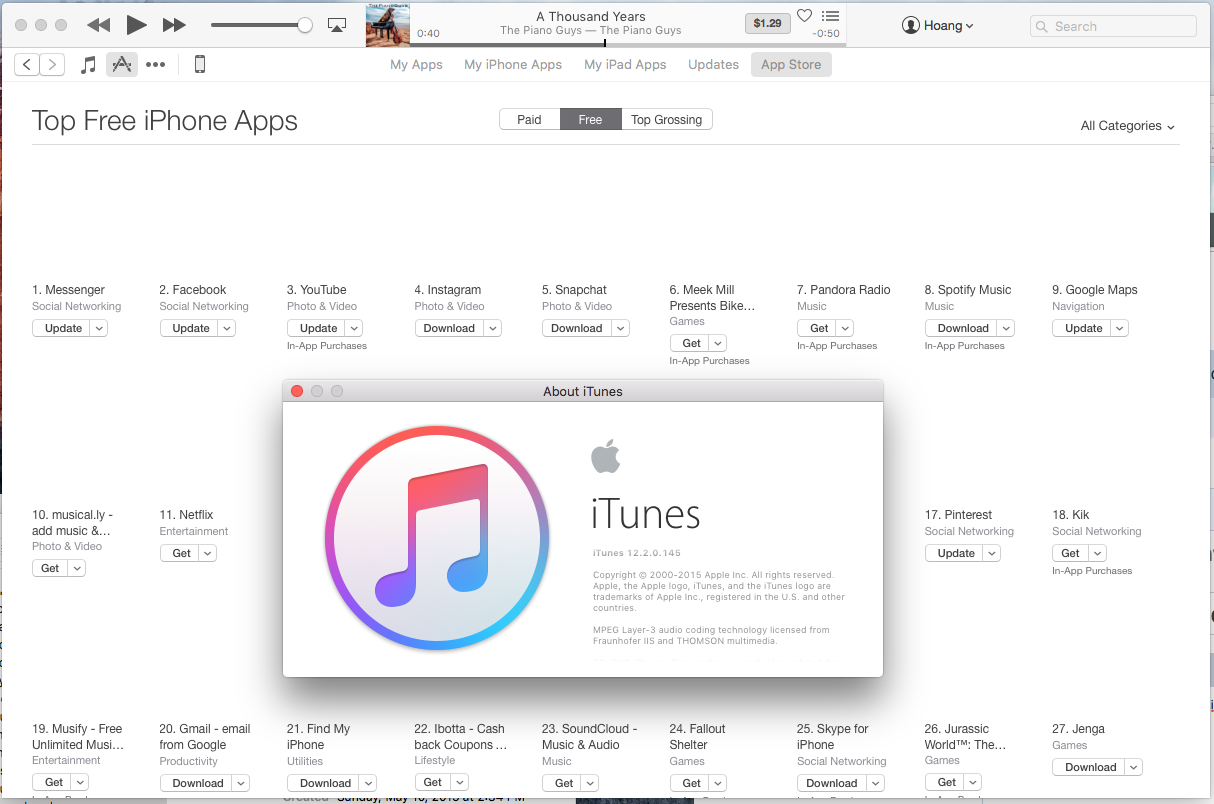1214x804 pixels.
Task: Switch to My iPhone Apps tab
Action: click(513, 65)
